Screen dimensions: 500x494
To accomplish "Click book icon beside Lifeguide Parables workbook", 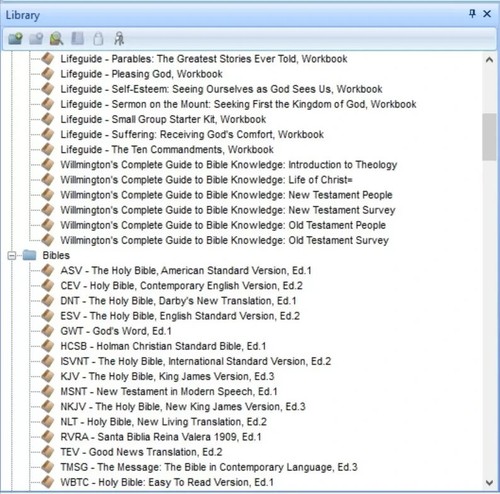I will [x=48, y=59].
